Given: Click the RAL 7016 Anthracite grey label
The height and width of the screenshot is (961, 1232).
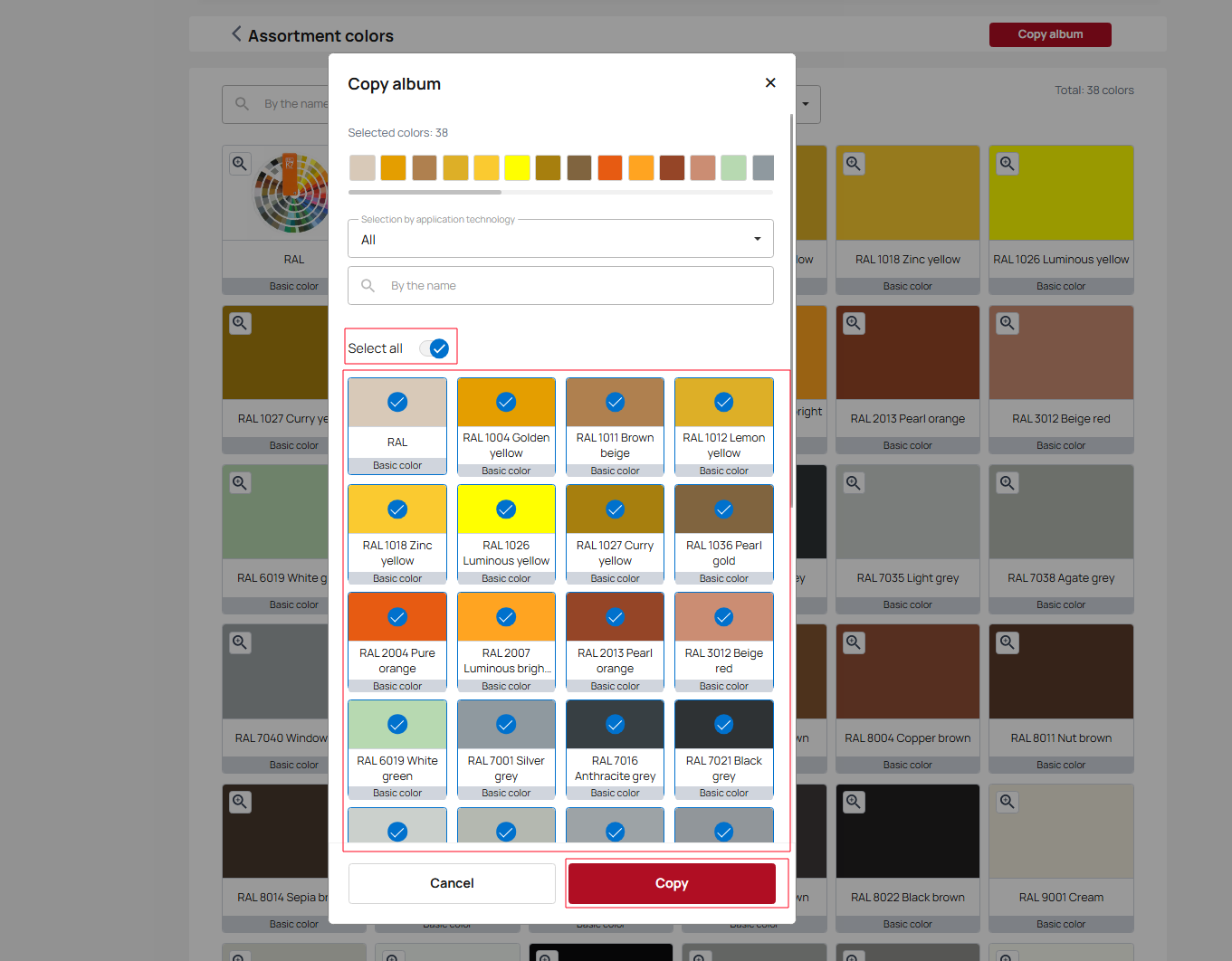Looking at the screenshot, I should pos(615,768).
